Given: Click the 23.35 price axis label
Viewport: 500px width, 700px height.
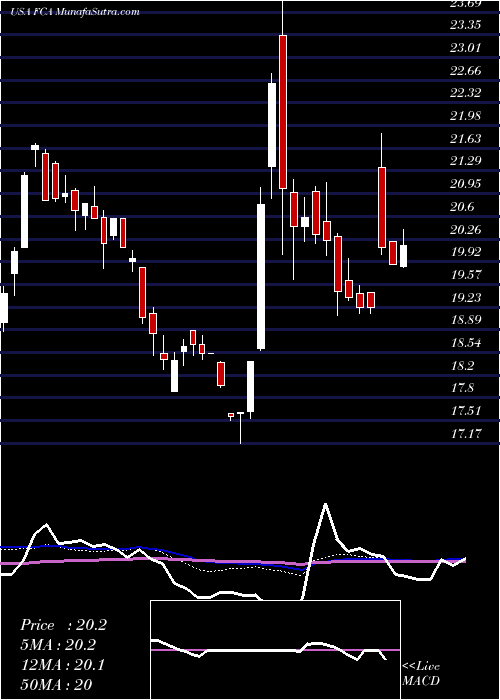Looking at the screenshot, I should (465, 25).
